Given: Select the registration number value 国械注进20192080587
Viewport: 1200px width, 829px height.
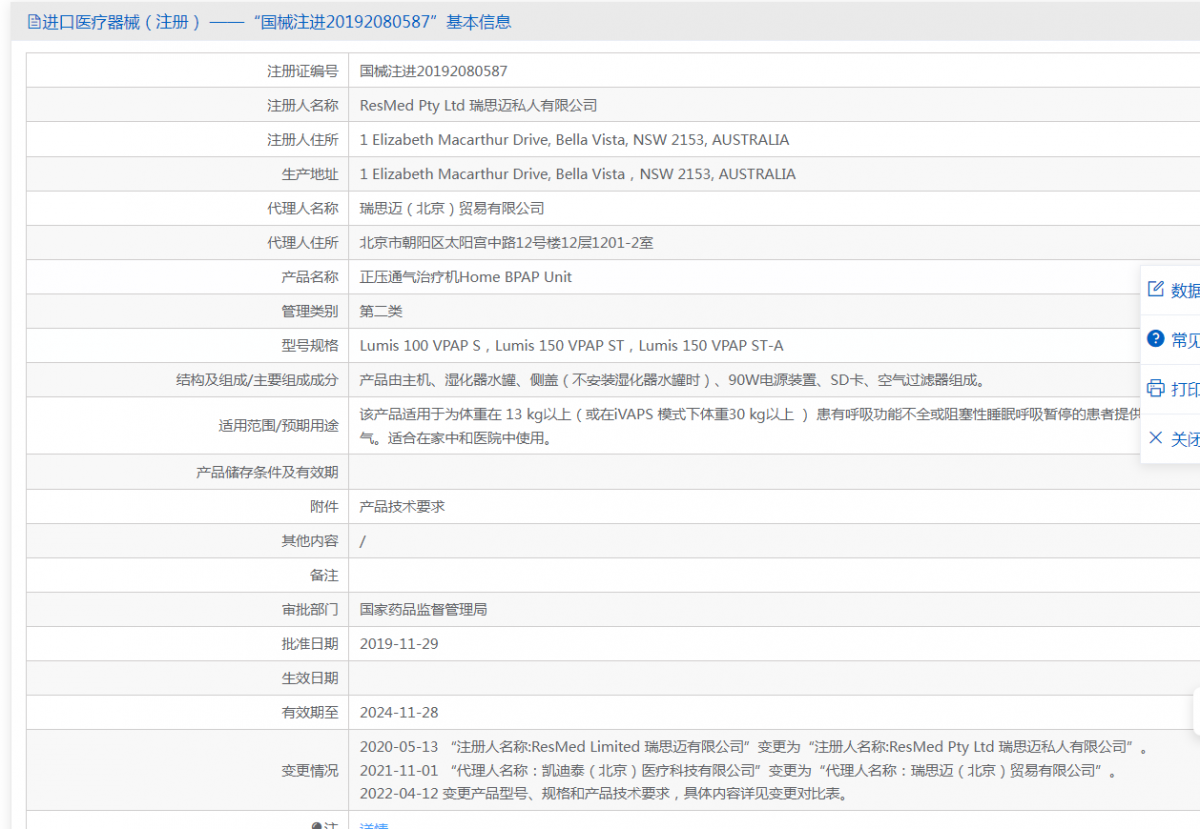Looking at the screenshot, I should click(433, 71).
